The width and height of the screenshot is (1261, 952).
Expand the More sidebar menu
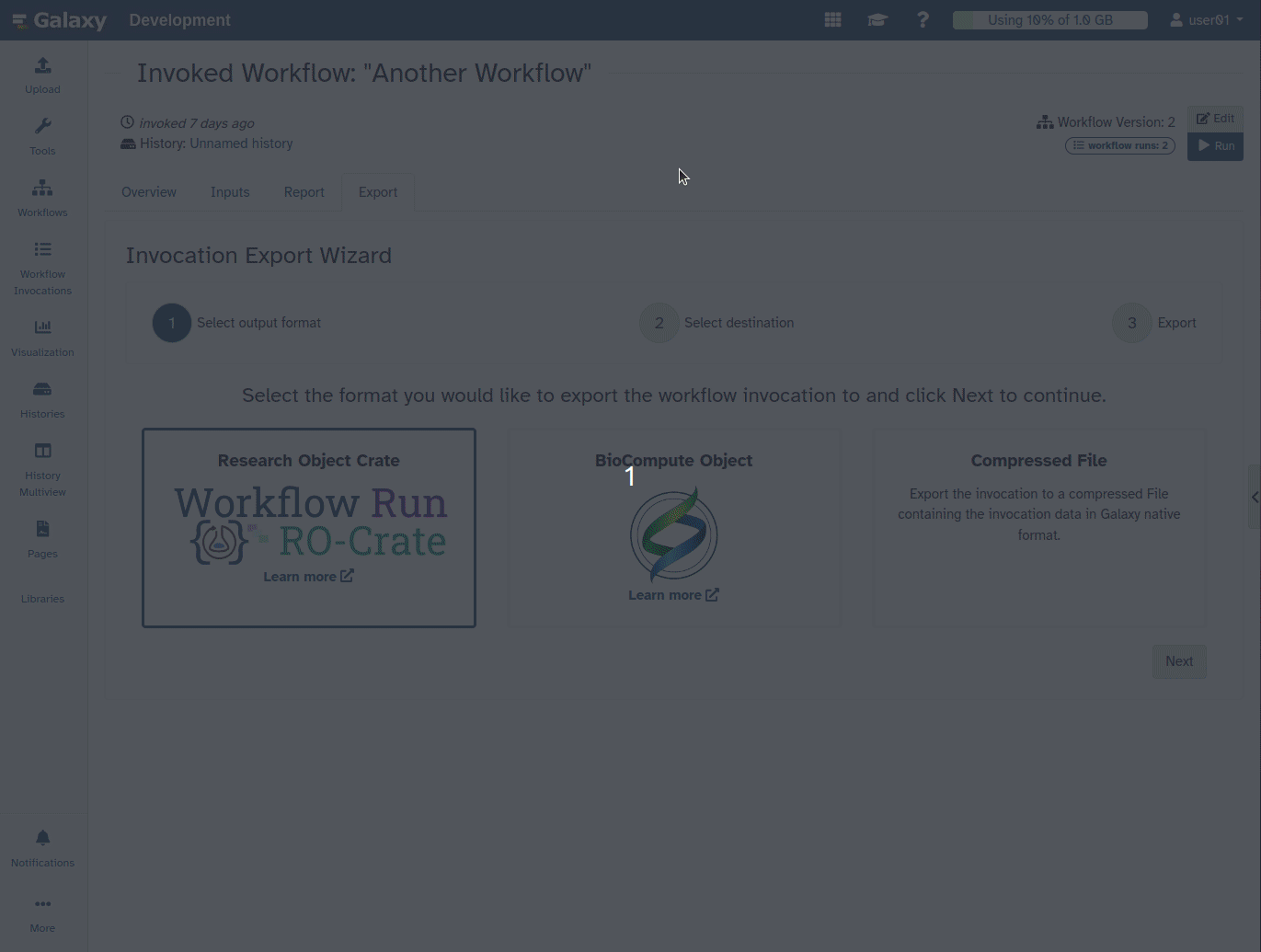pyautogui.click(x=42, y=913)
